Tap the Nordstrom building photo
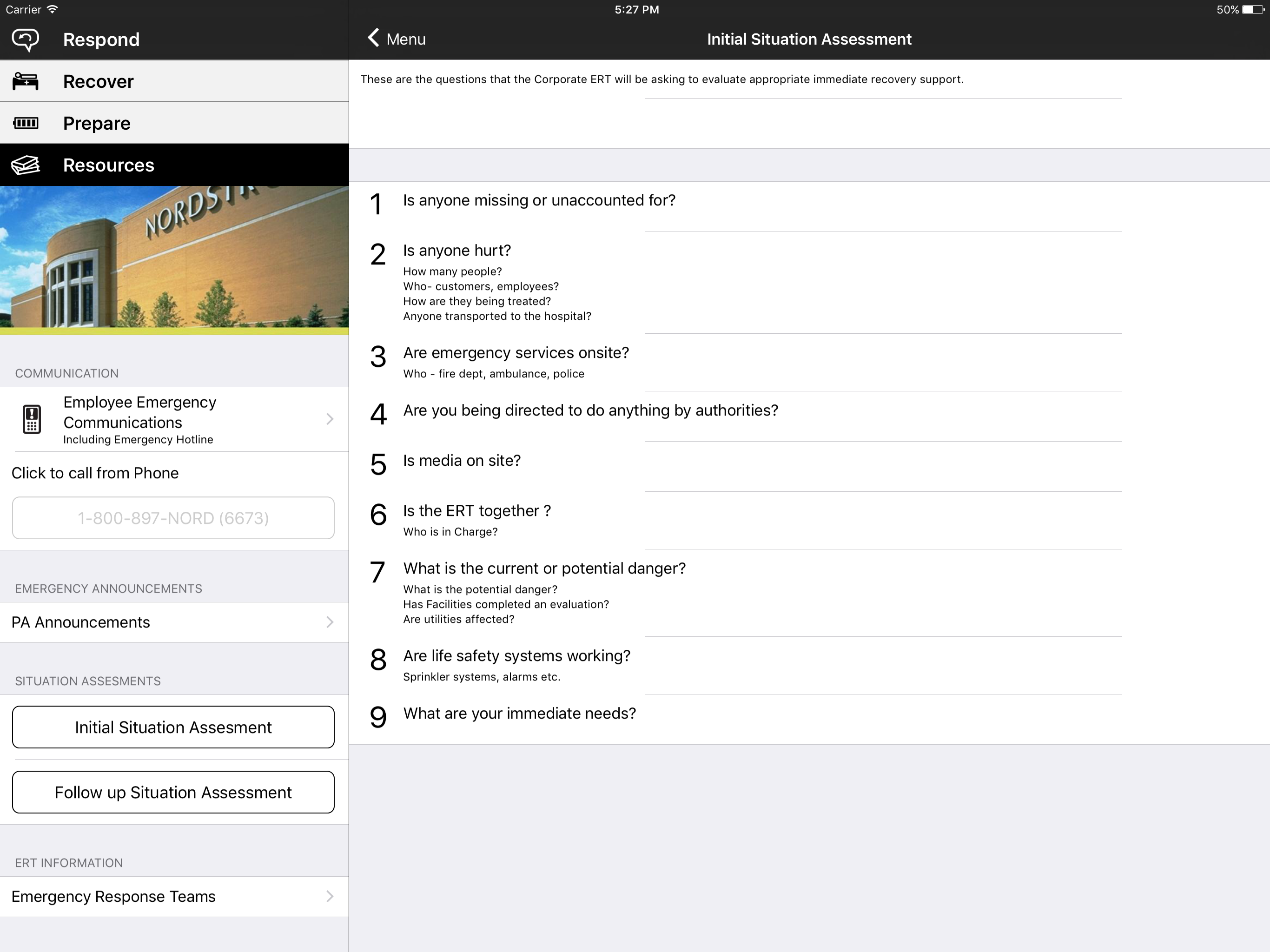Viewport: 1270px width, 952px height. pos(174,257)
